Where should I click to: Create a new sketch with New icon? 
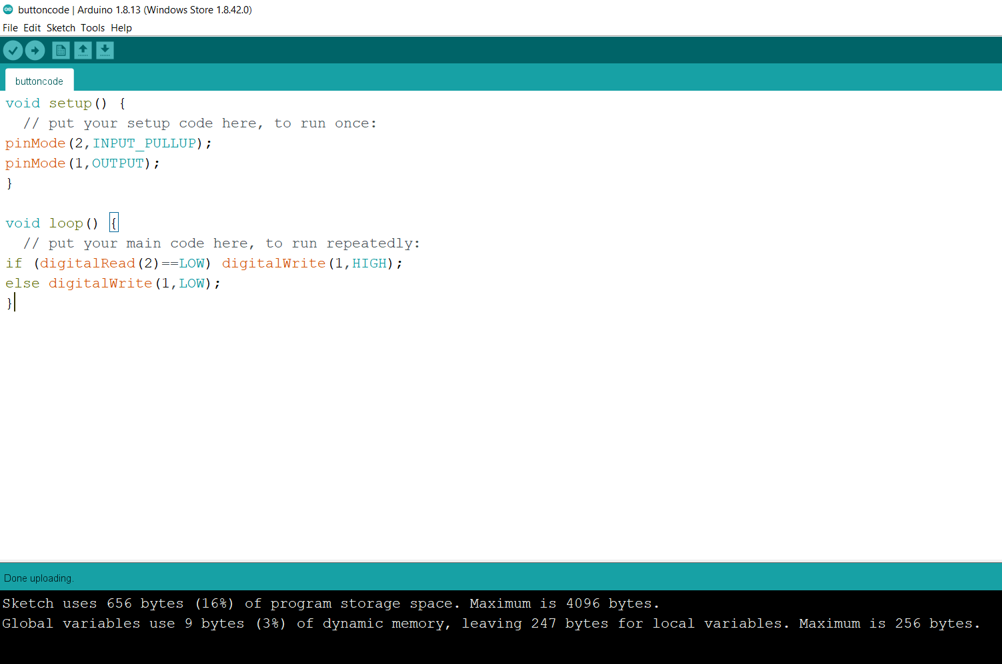click(x=61, y=50)
